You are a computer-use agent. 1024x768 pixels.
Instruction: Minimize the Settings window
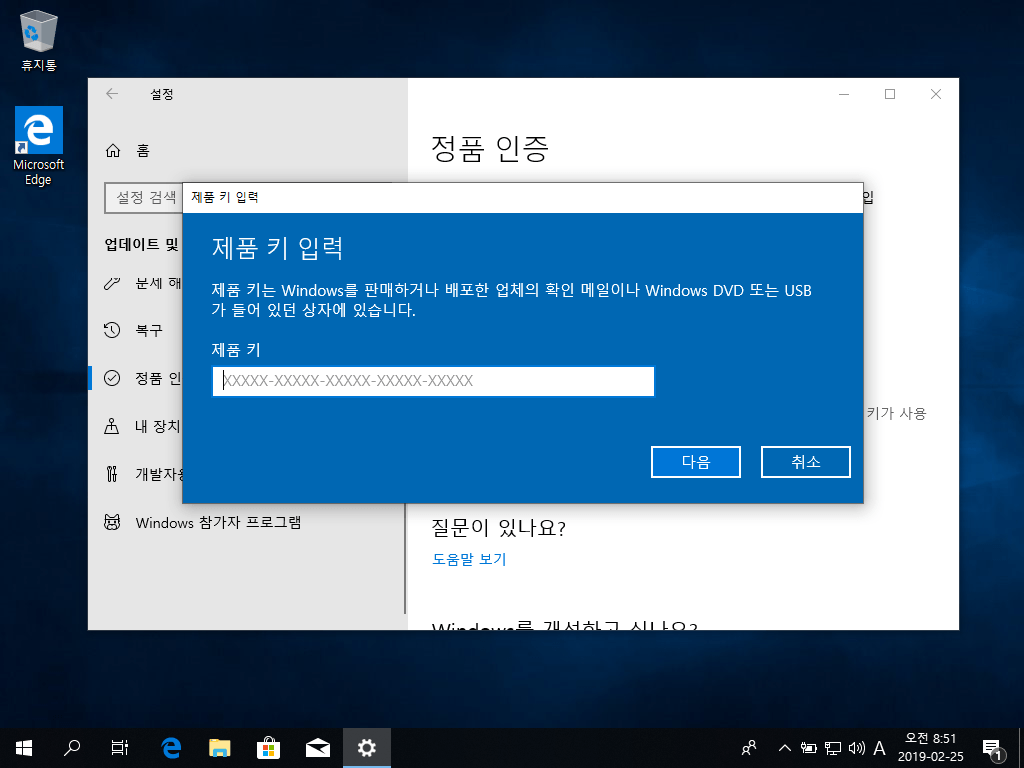point(844,94)
